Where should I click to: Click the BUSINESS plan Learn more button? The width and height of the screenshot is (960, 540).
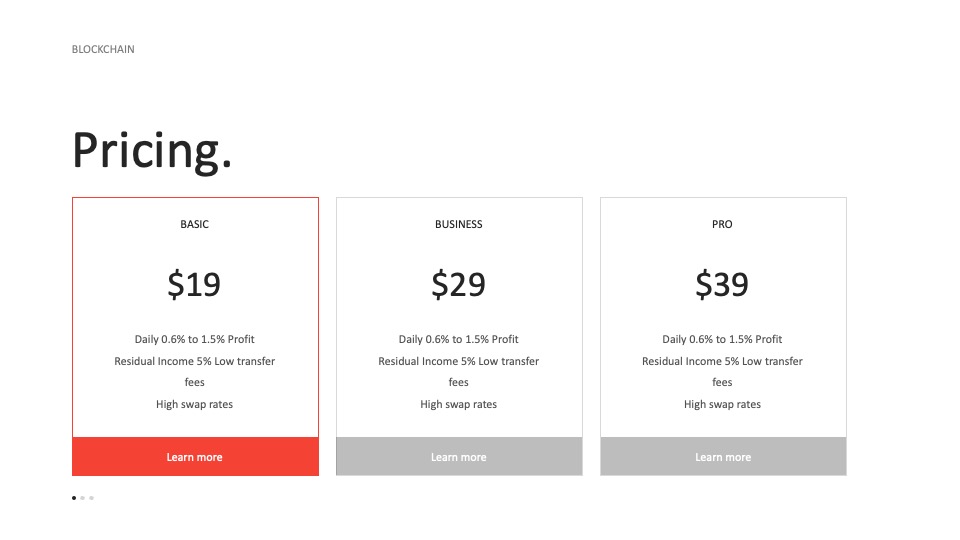[459, 457]
